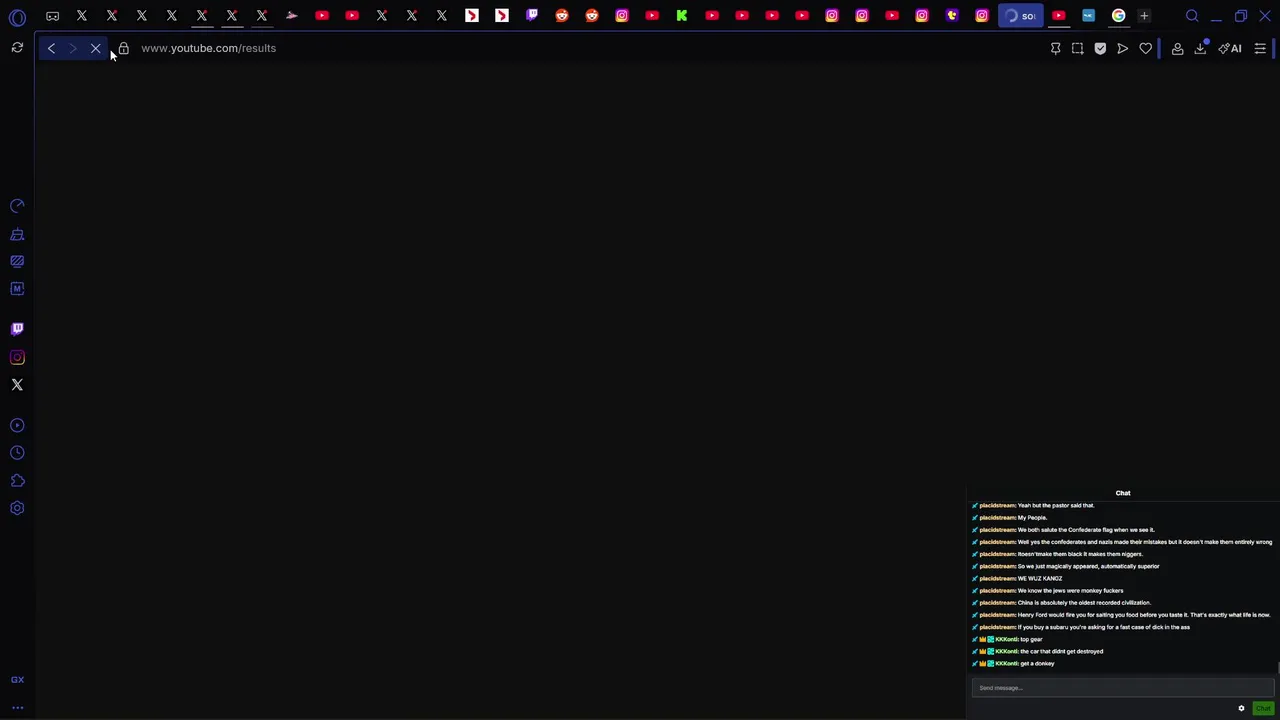Open chat settings gear
Image resolution: width=1280 pixels, height=720 pixels.
pos(1241,709)
